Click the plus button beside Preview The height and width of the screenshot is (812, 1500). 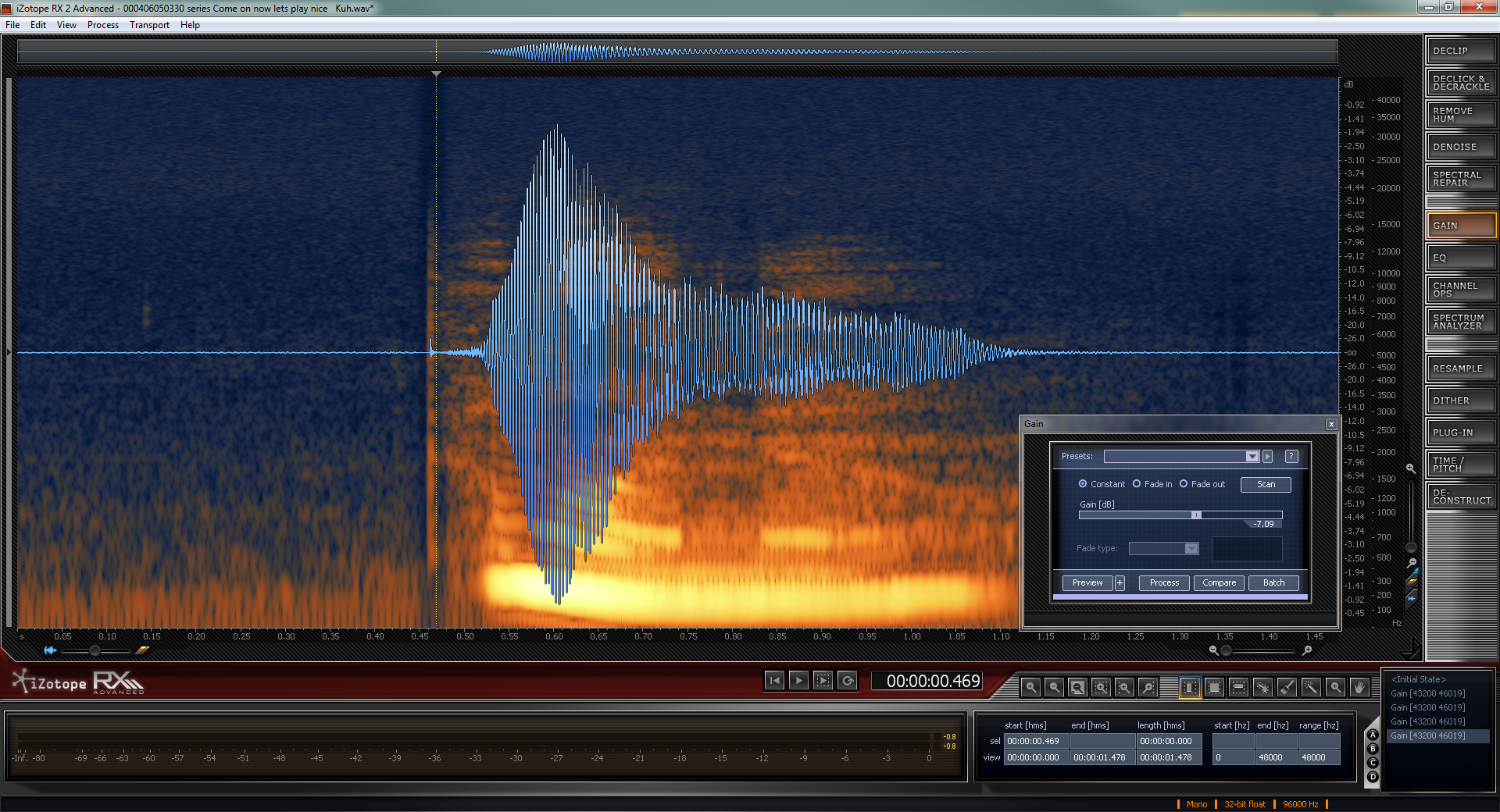[1120, 583]
